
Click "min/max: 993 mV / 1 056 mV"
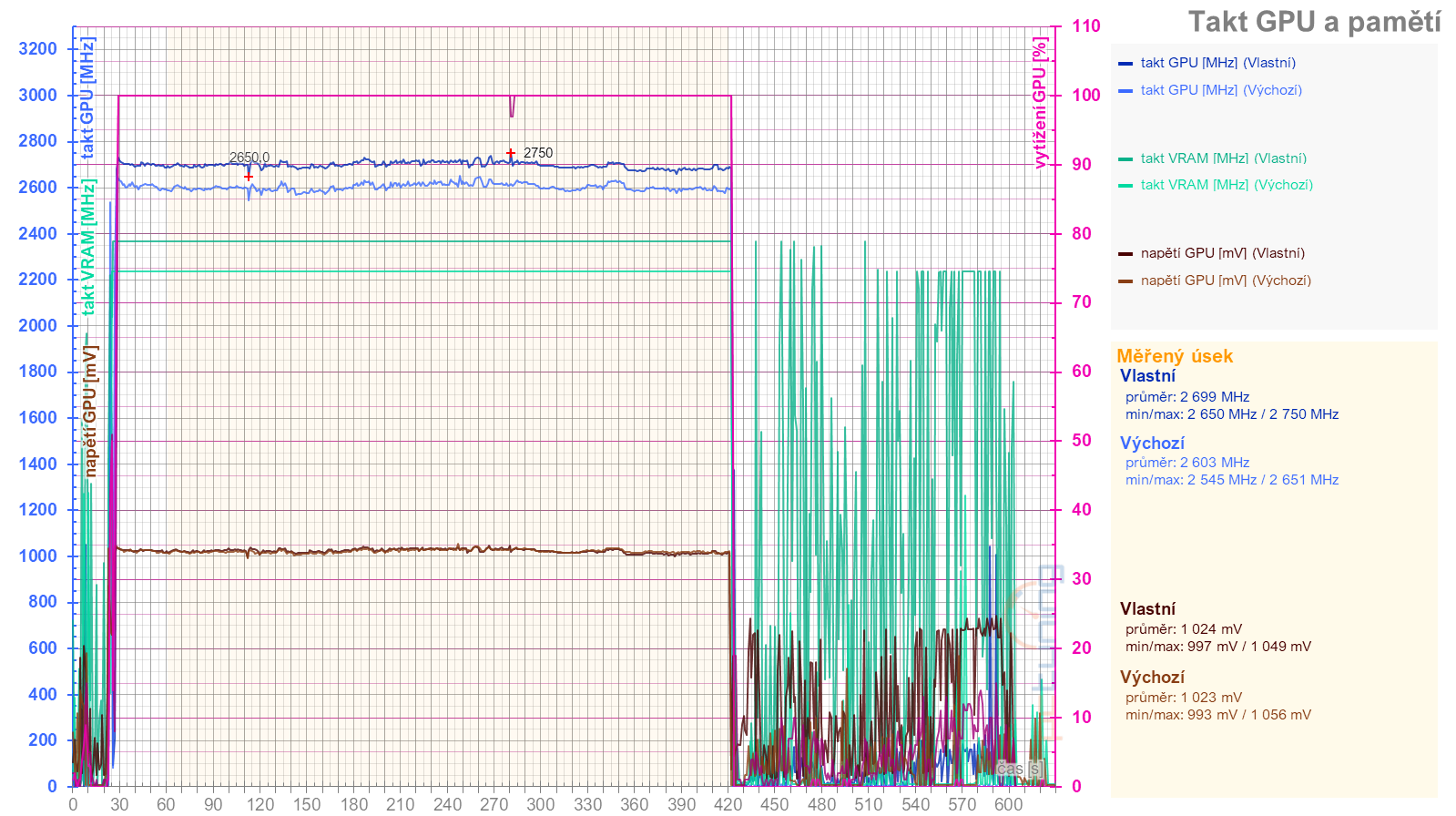(x=1218, y=715)
